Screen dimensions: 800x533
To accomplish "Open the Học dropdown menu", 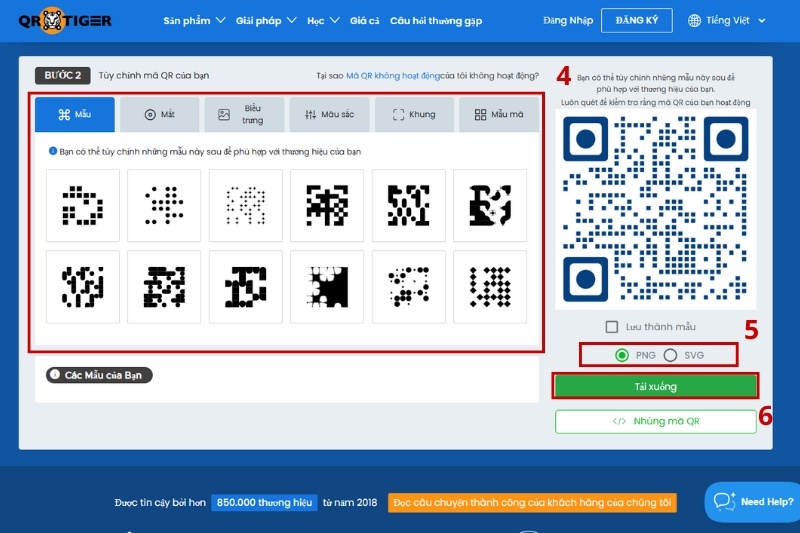I will click(x=323, y=20).
